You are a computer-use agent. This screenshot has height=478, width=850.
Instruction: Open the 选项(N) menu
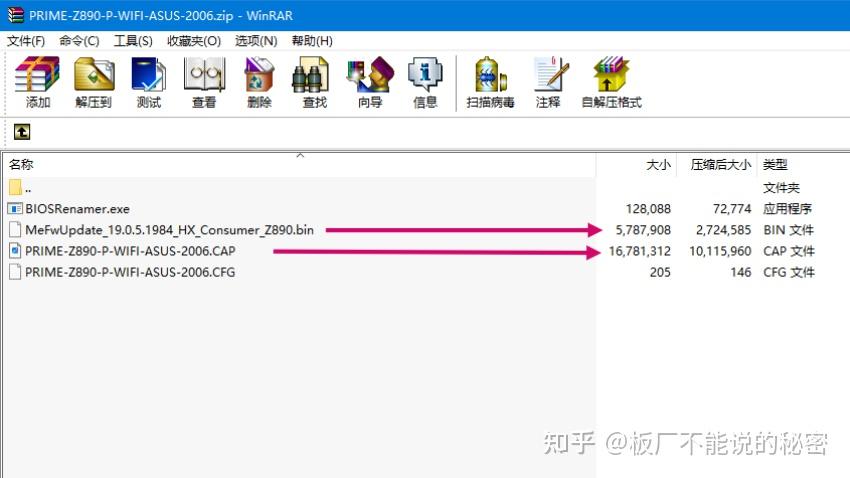pyautogui.click(x=256, y=41)
